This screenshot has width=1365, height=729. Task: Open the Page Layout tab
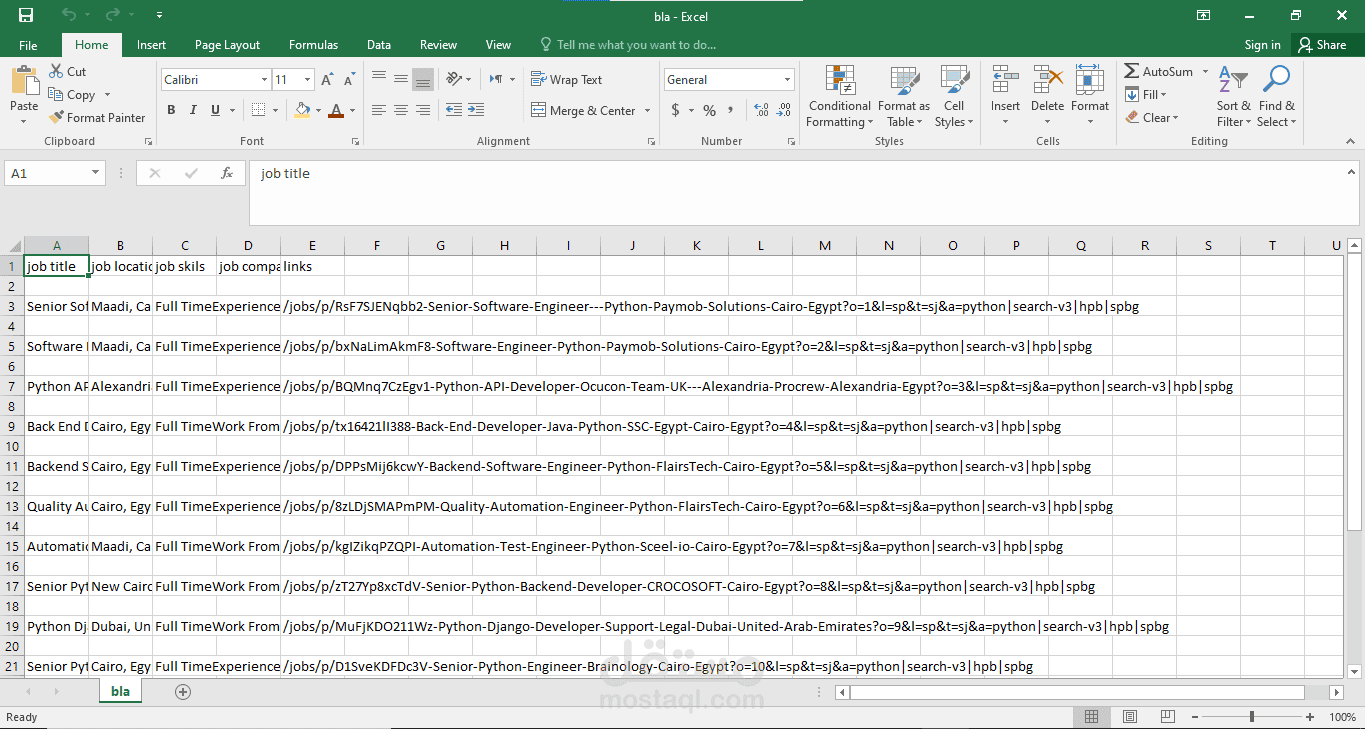(227, 45)
